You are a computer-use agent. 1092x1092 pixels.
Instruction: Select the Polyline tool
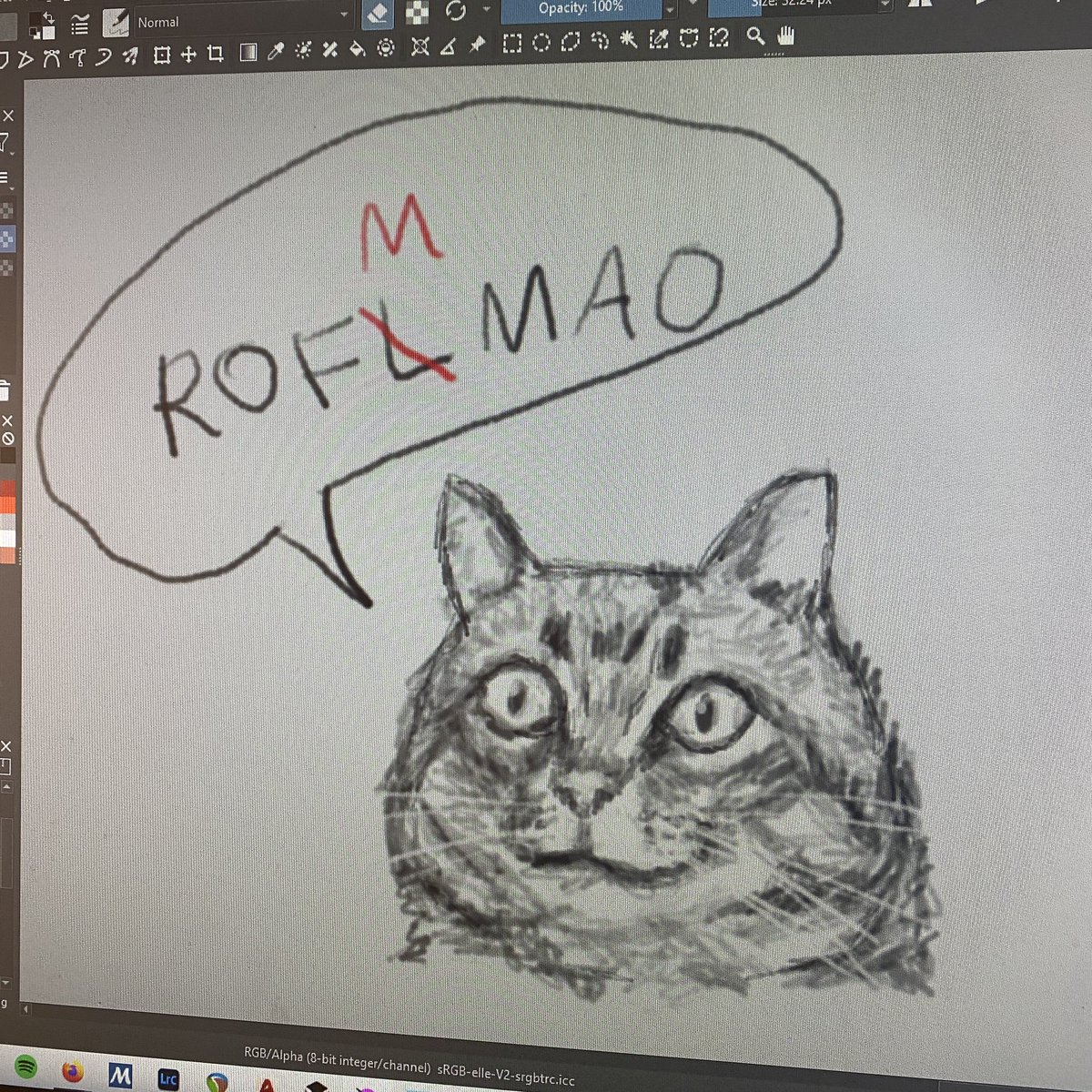pos(25,59)
